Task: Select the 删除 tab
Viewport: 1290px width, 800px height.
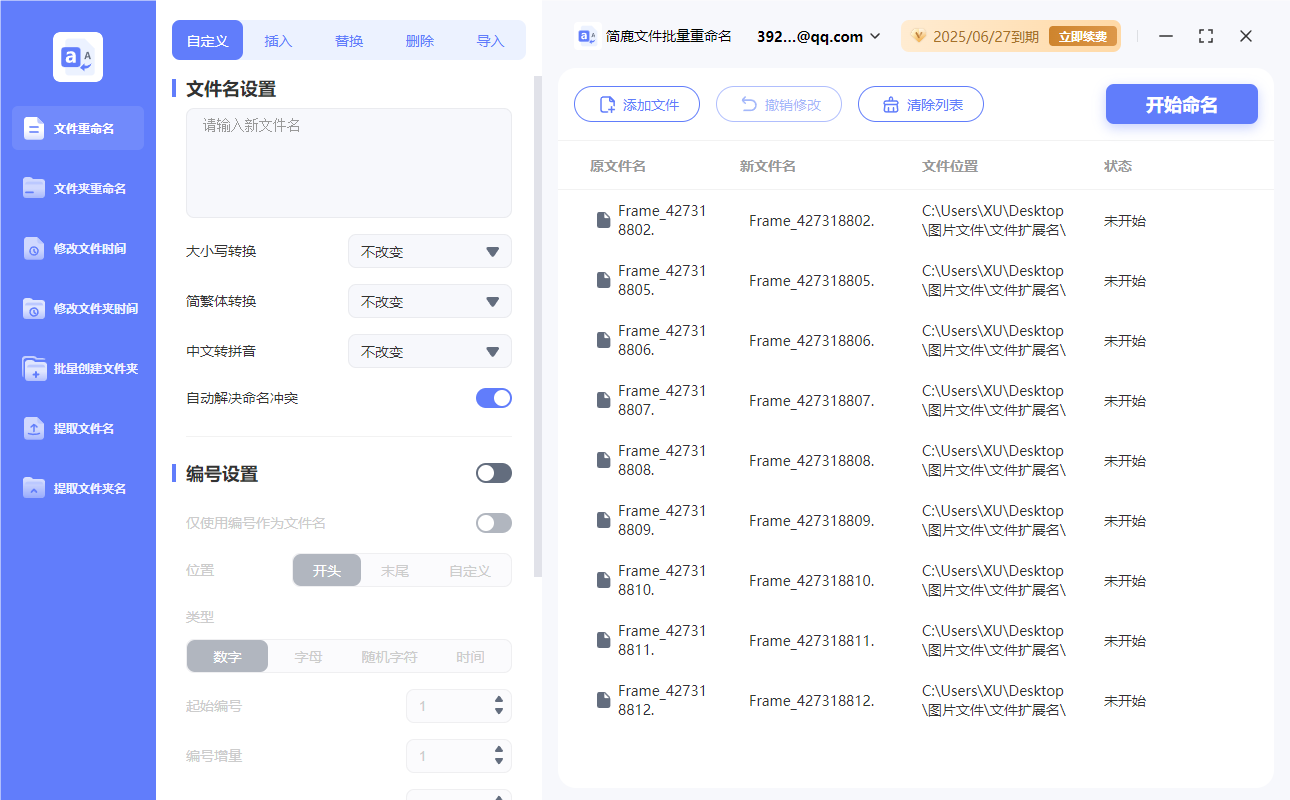Action: [419, 40]
